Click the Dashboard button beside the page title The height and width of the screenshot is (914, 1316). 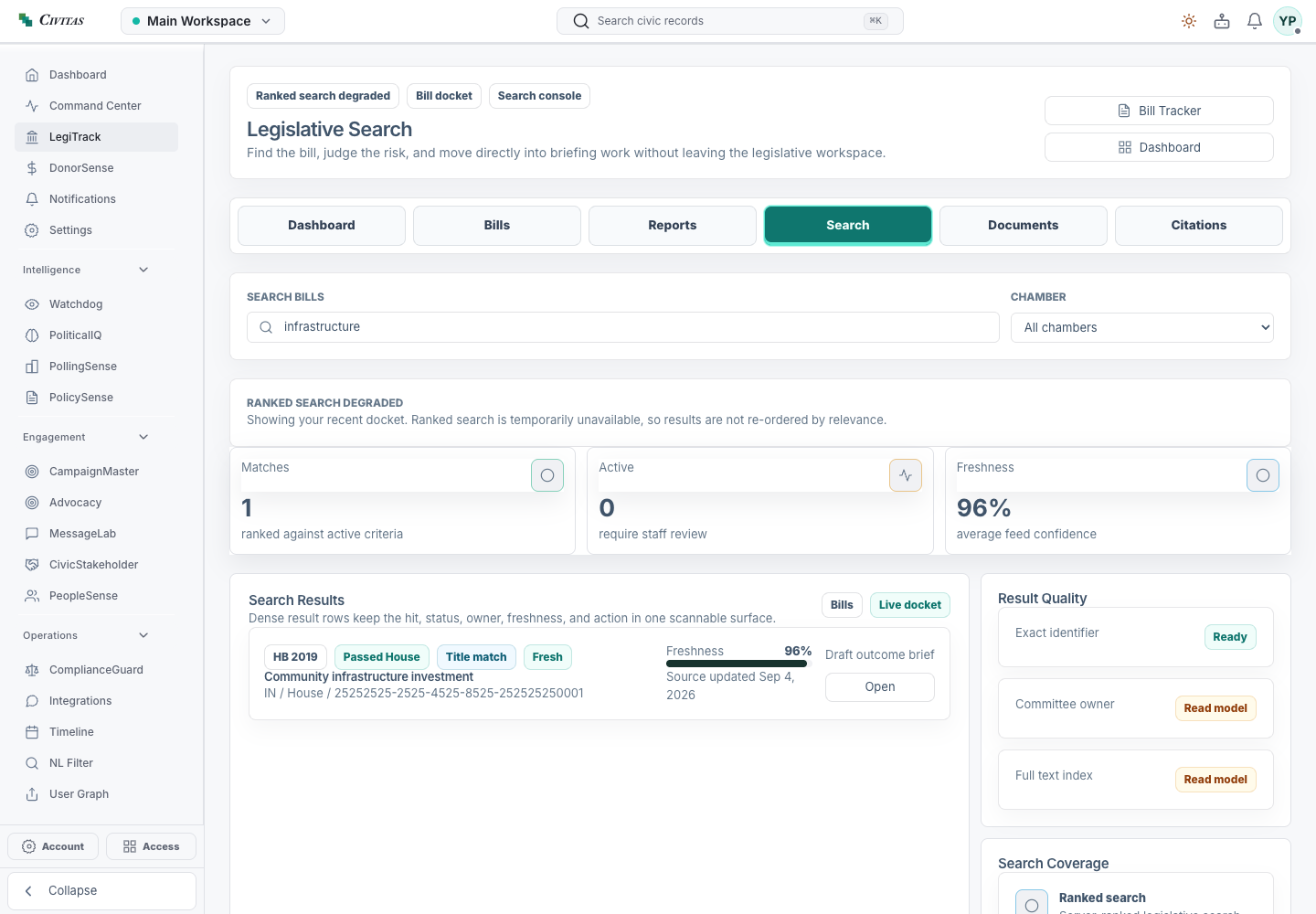pyautogui.click(x=1159, y=147)
